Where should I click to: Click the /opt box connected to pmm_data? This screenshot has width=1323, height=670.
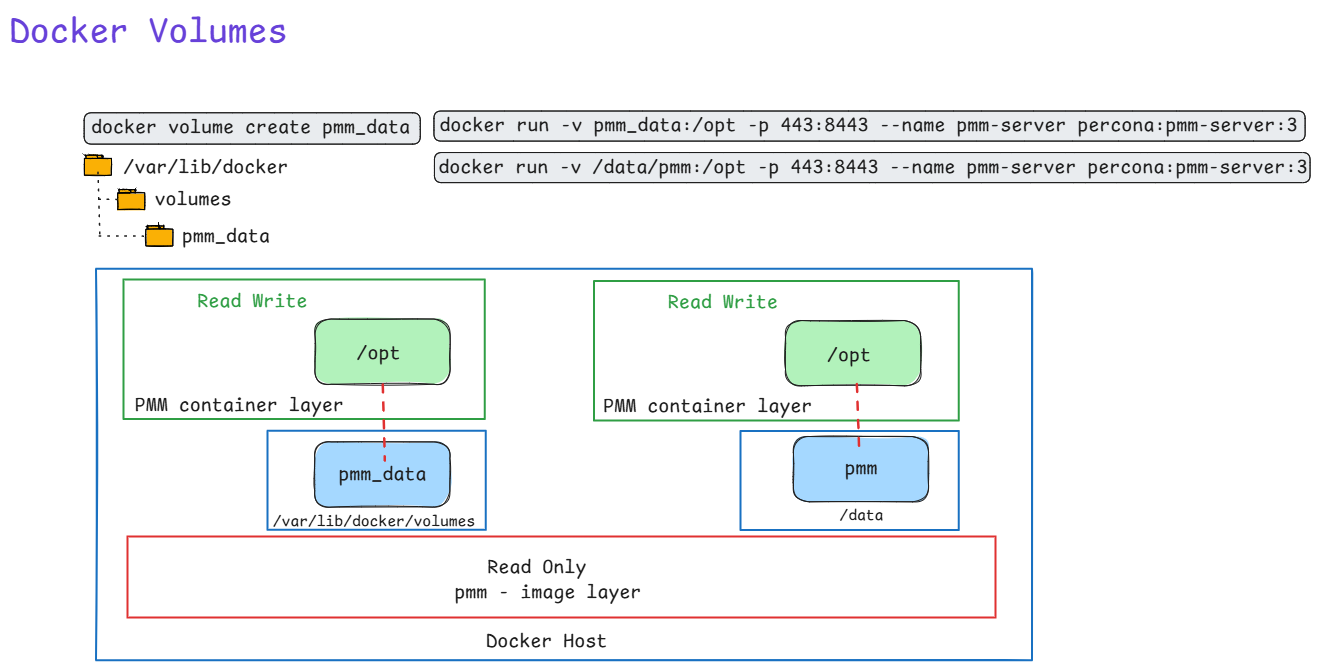[x=382, y=353]
